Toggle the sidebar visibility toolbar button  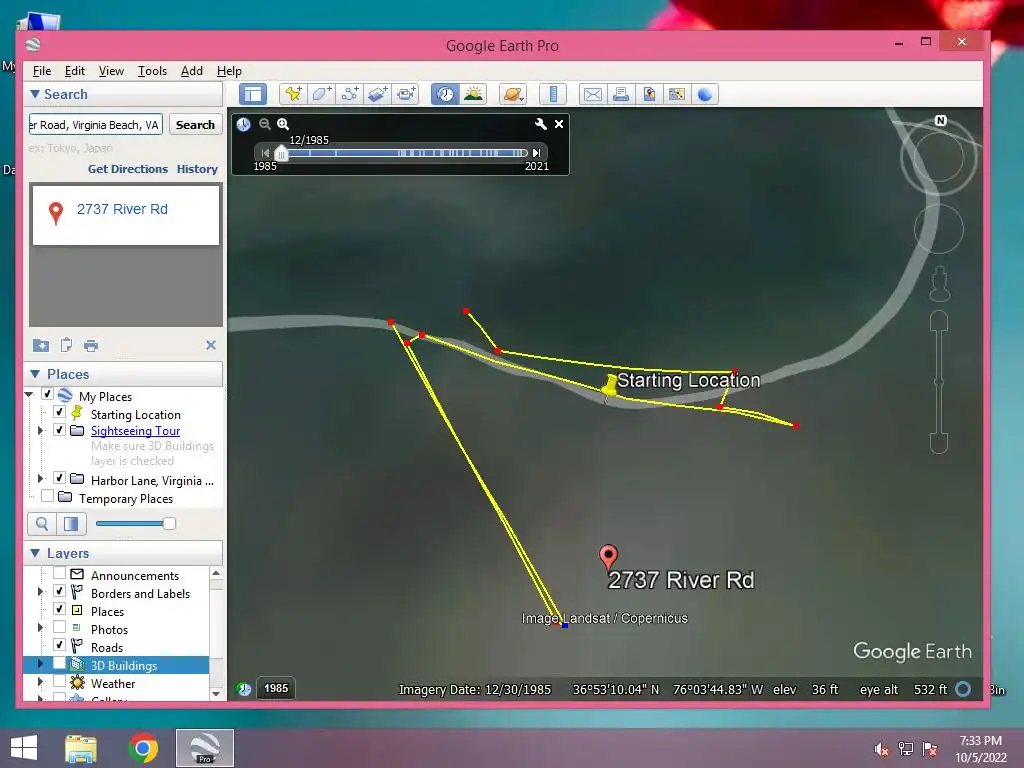[253, 94]
